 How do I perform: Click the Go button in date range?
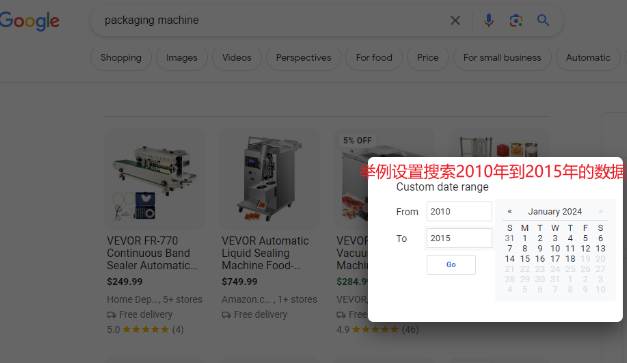451,265
